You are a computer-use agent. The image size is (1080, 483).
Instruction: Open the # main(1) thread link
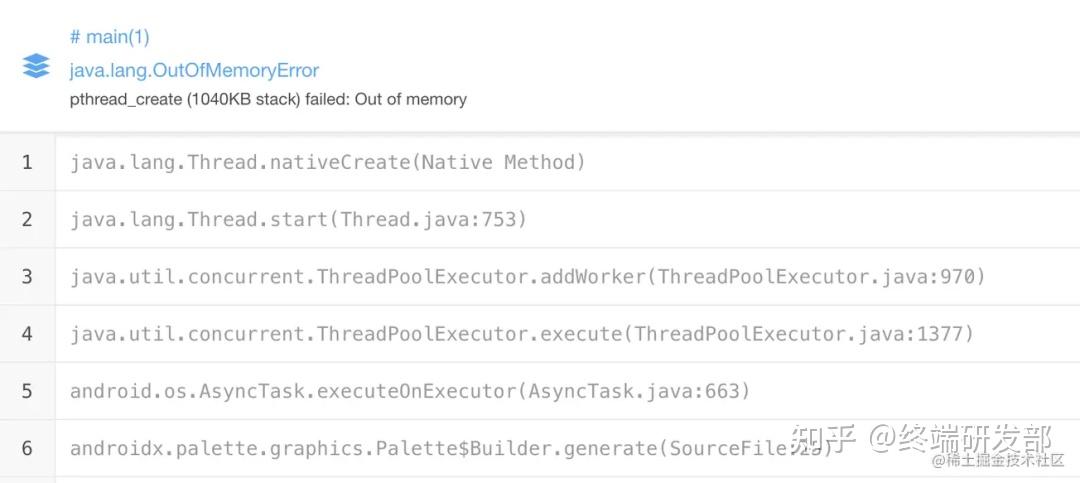109,37
